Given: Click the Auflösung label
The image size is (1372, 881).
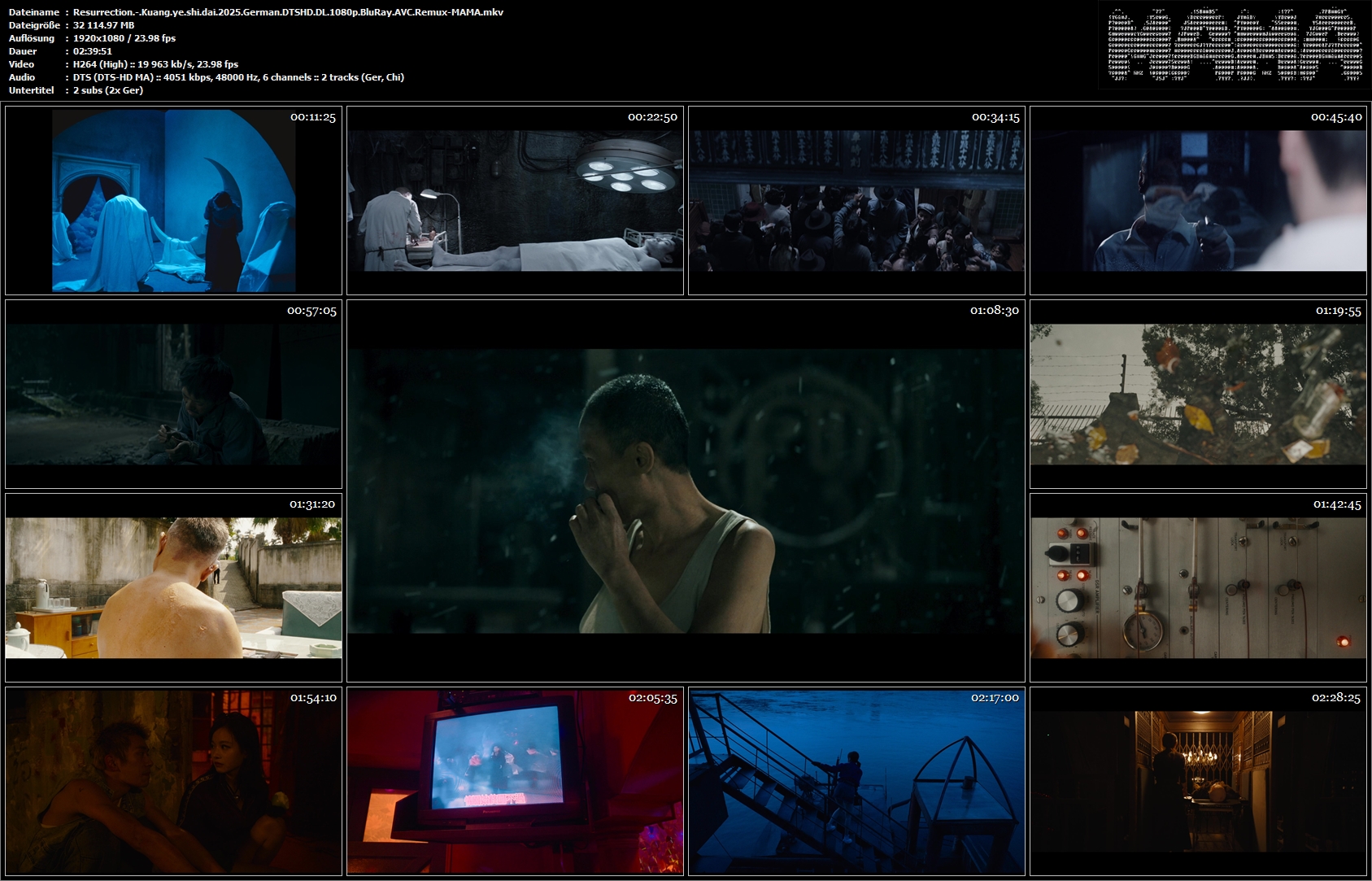Looking at the screenshot, I should click(32, 38).
